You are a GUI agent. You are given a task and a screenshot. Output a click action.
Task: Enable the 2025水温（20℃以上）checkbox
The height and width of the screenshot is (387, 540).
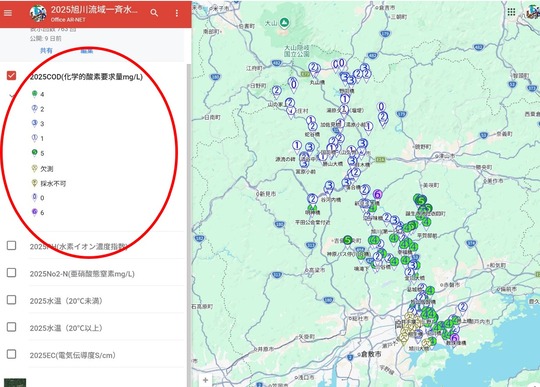click(x=11, y=327)
